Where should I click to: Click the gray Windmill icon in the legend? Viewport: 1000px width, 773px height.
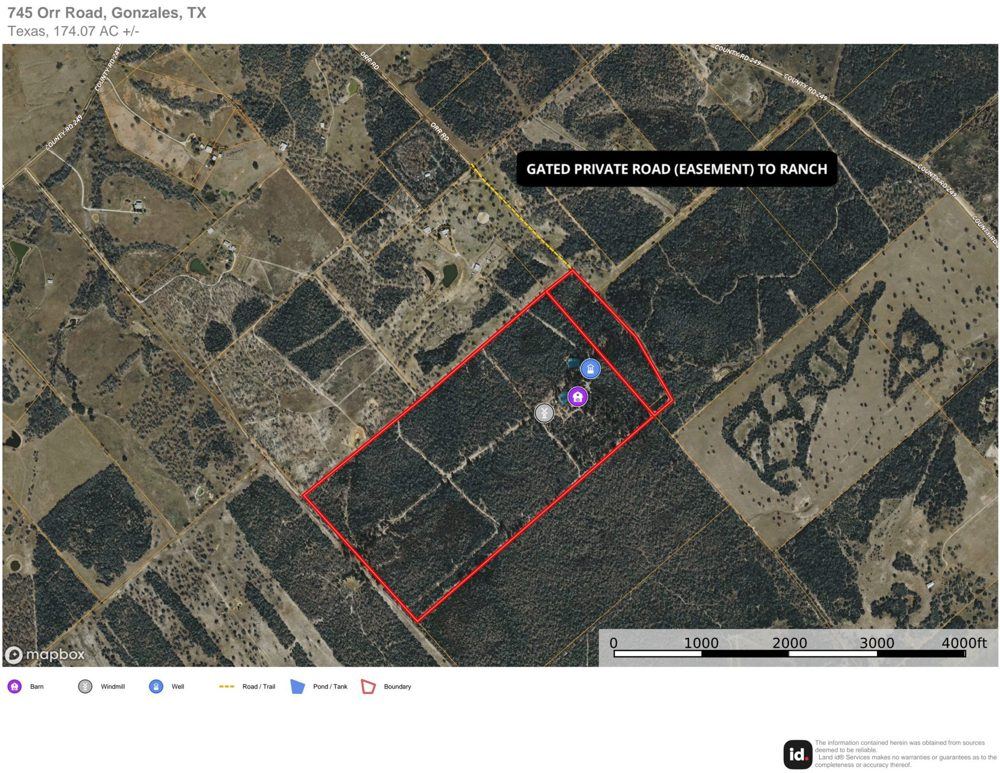[85, 686]
